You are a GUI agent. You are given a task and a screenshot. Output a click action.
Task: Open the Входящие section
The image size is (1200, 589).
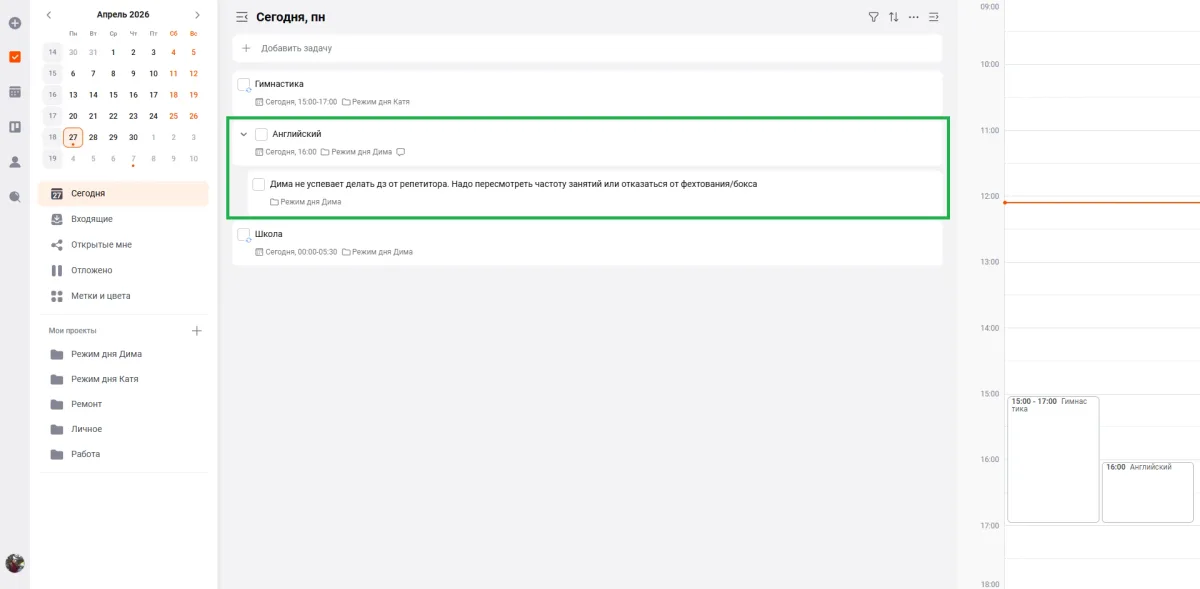point(92,219)
